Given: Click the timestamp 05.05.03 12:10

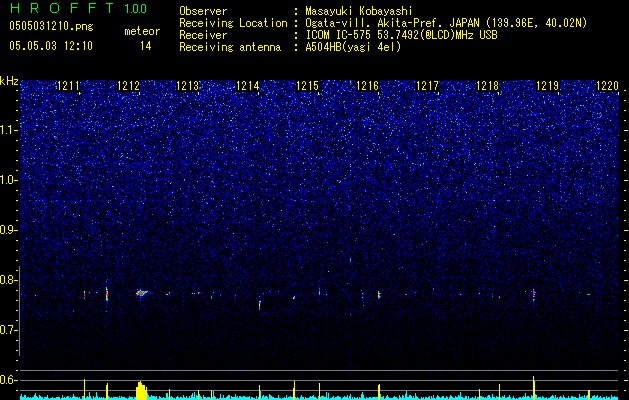Looking at the screenshot, I should point(51,46).
